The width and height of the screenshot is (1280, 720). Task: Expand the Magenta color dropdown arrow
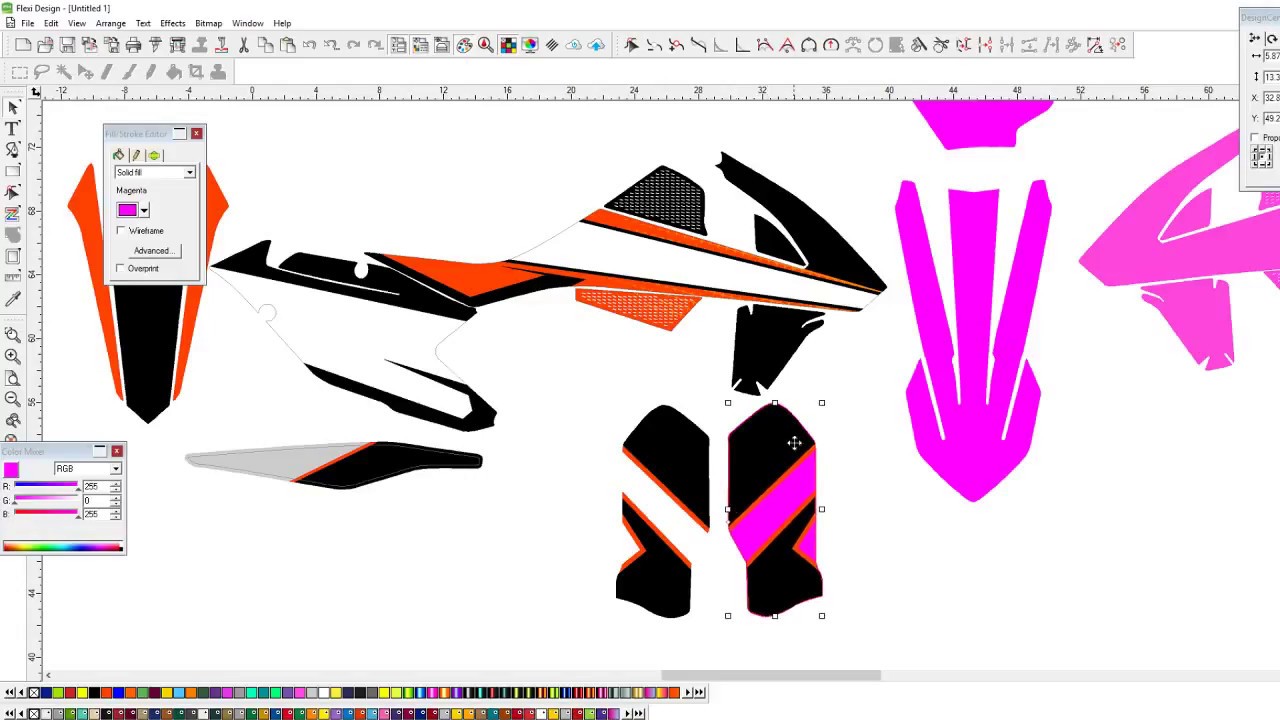pyautogui.click(x=144, y=210)
